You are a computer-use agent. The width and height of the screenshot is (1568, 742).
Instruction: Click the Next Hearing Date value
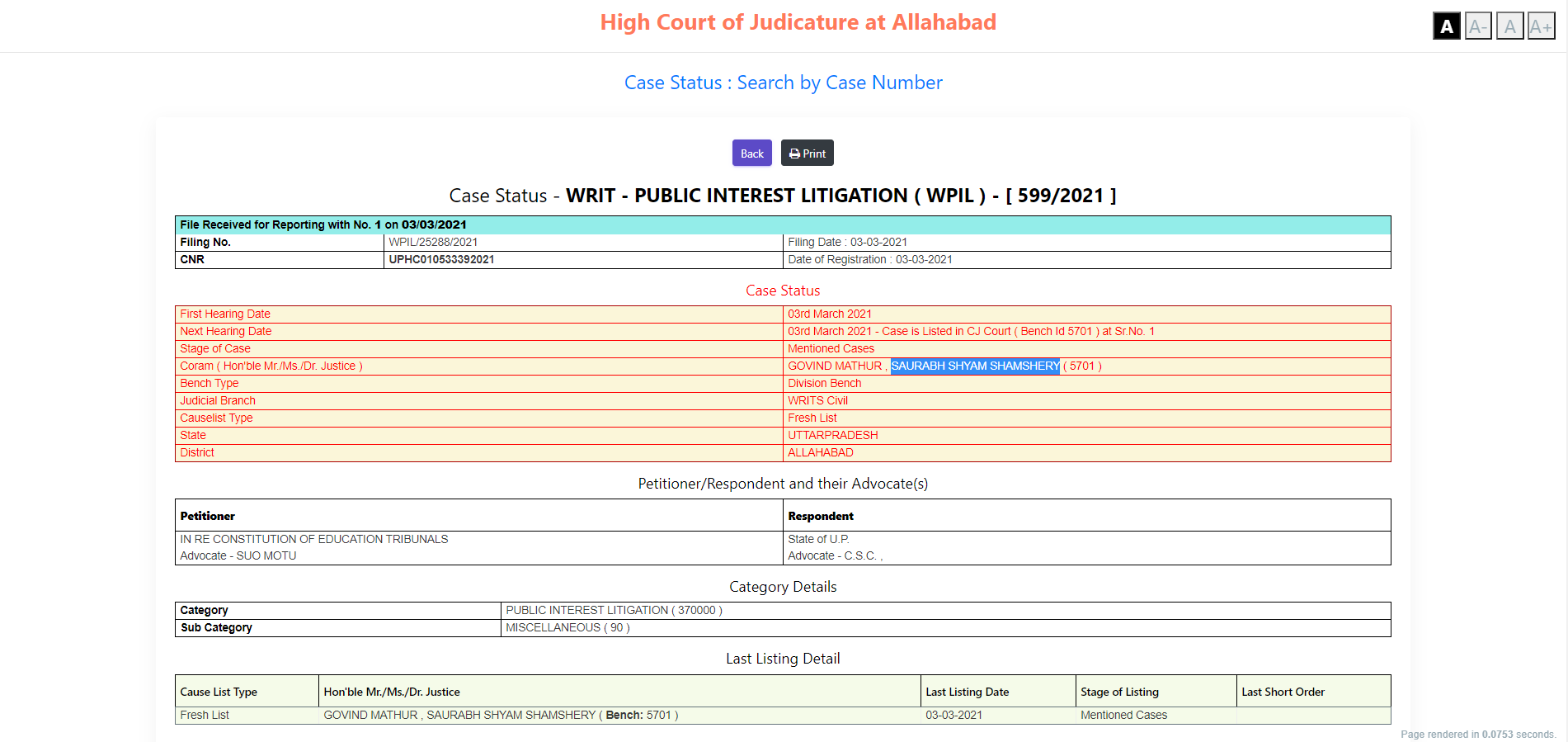point(970,331)
